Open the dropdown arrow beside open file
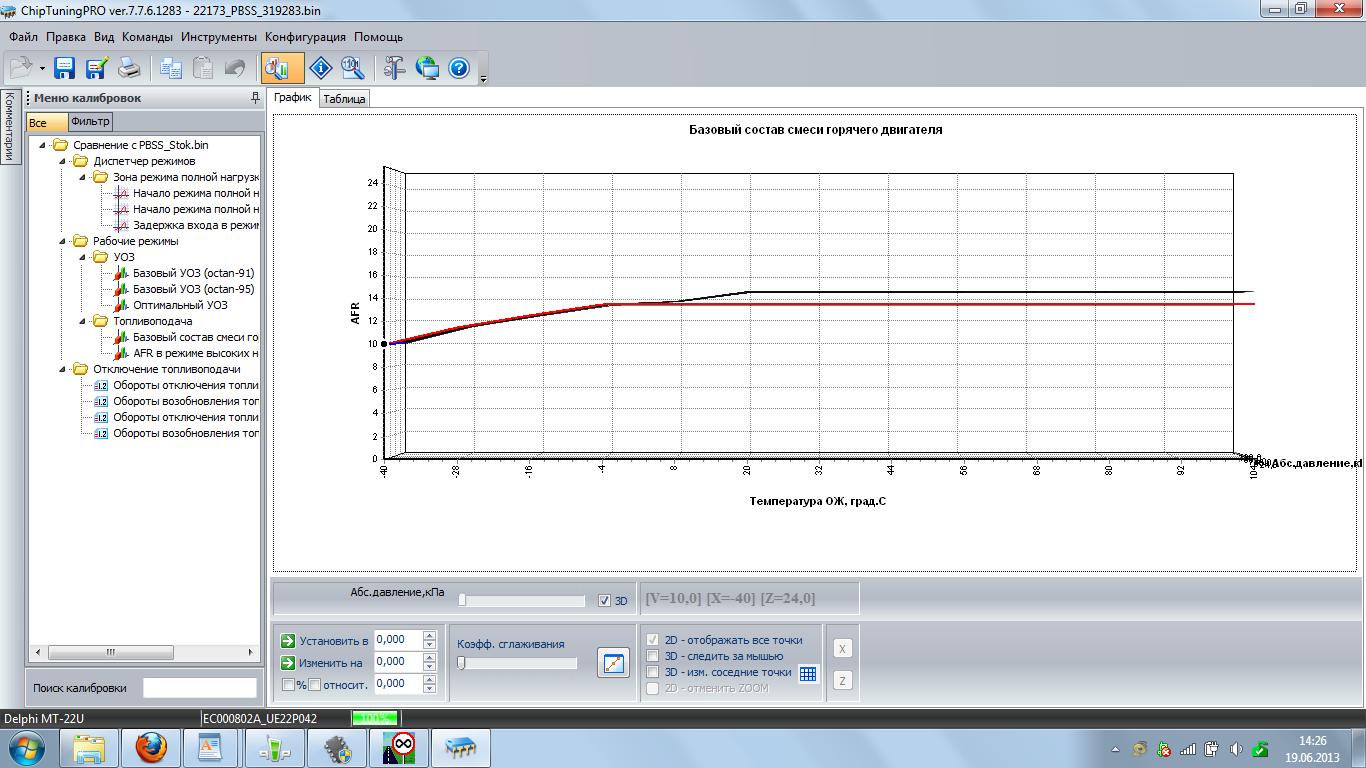 pyautogui.click(x=42, y=69)
